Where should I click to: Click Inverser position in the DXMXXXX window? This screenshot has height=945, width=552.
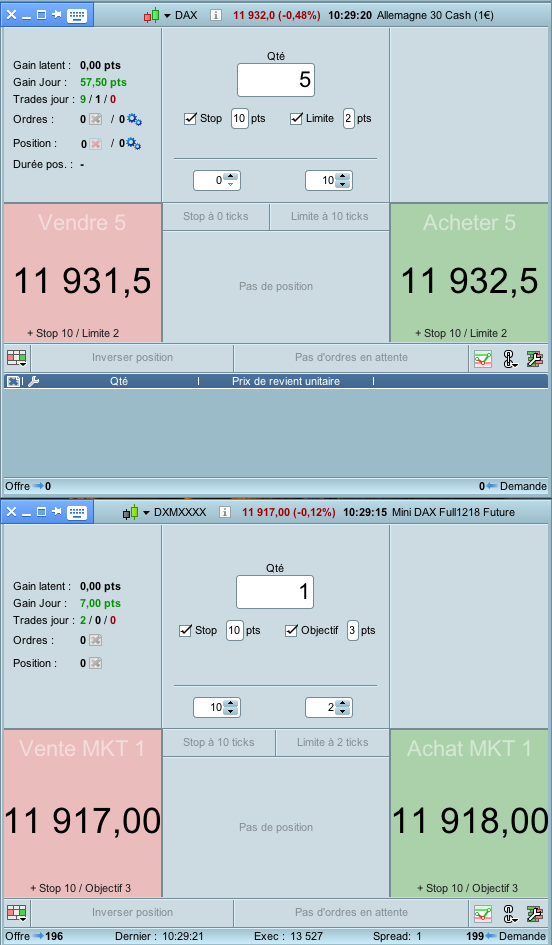pos(133,912)
